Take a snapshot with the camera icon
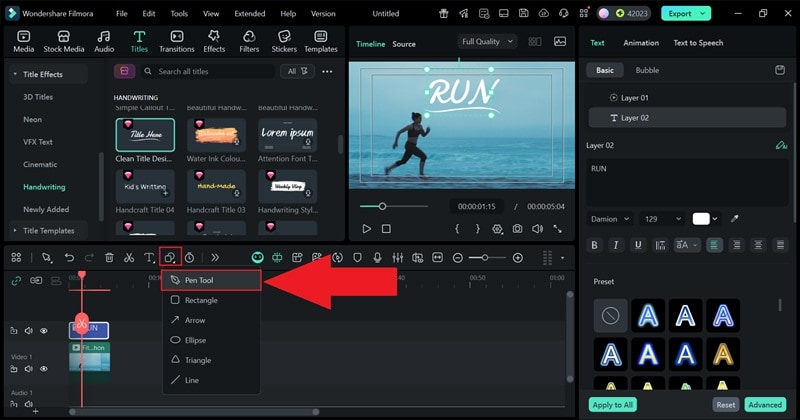 (517, 229)
